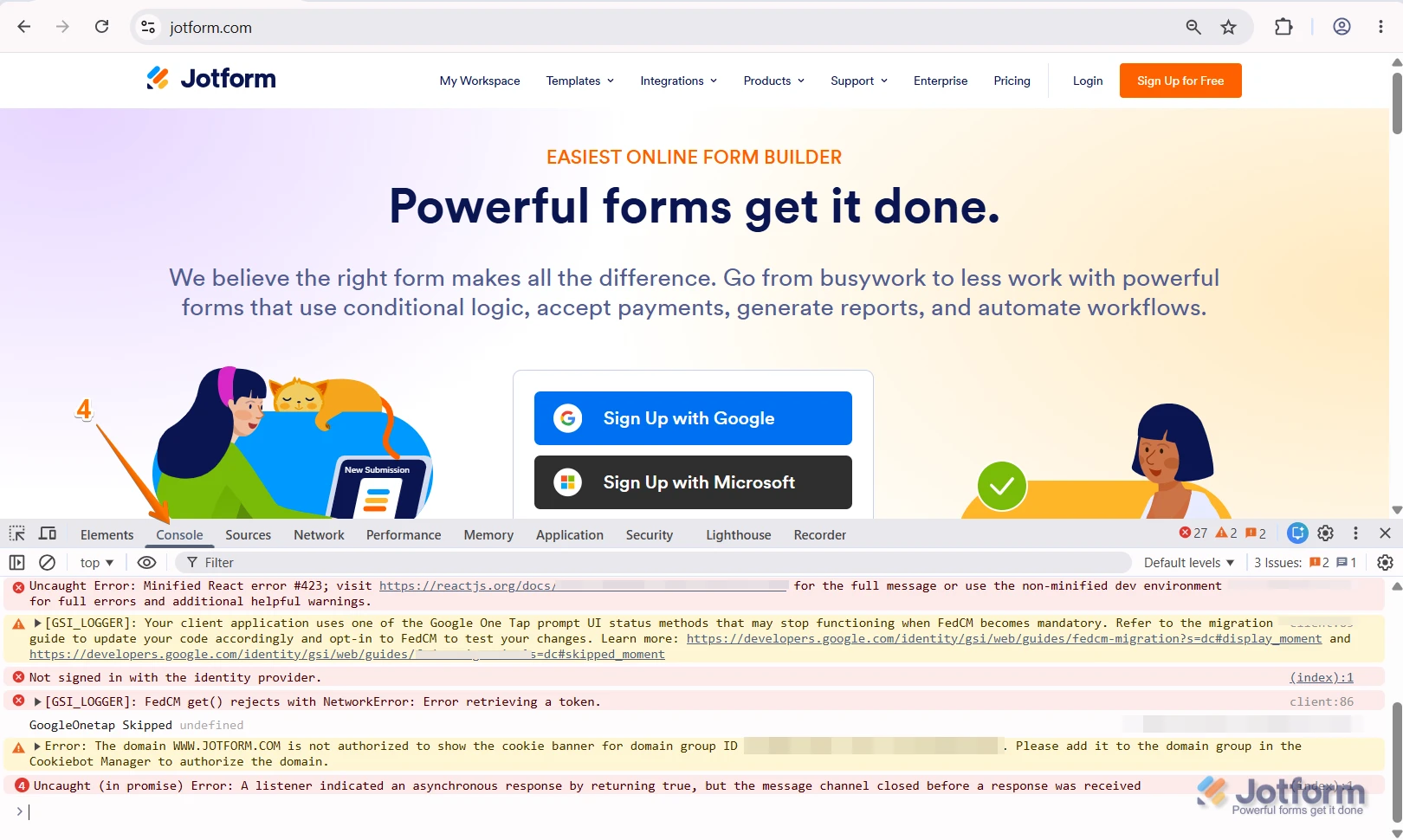Toggle the device toolbar icon in DevTools
The image size is (1403, 840).
48,533
